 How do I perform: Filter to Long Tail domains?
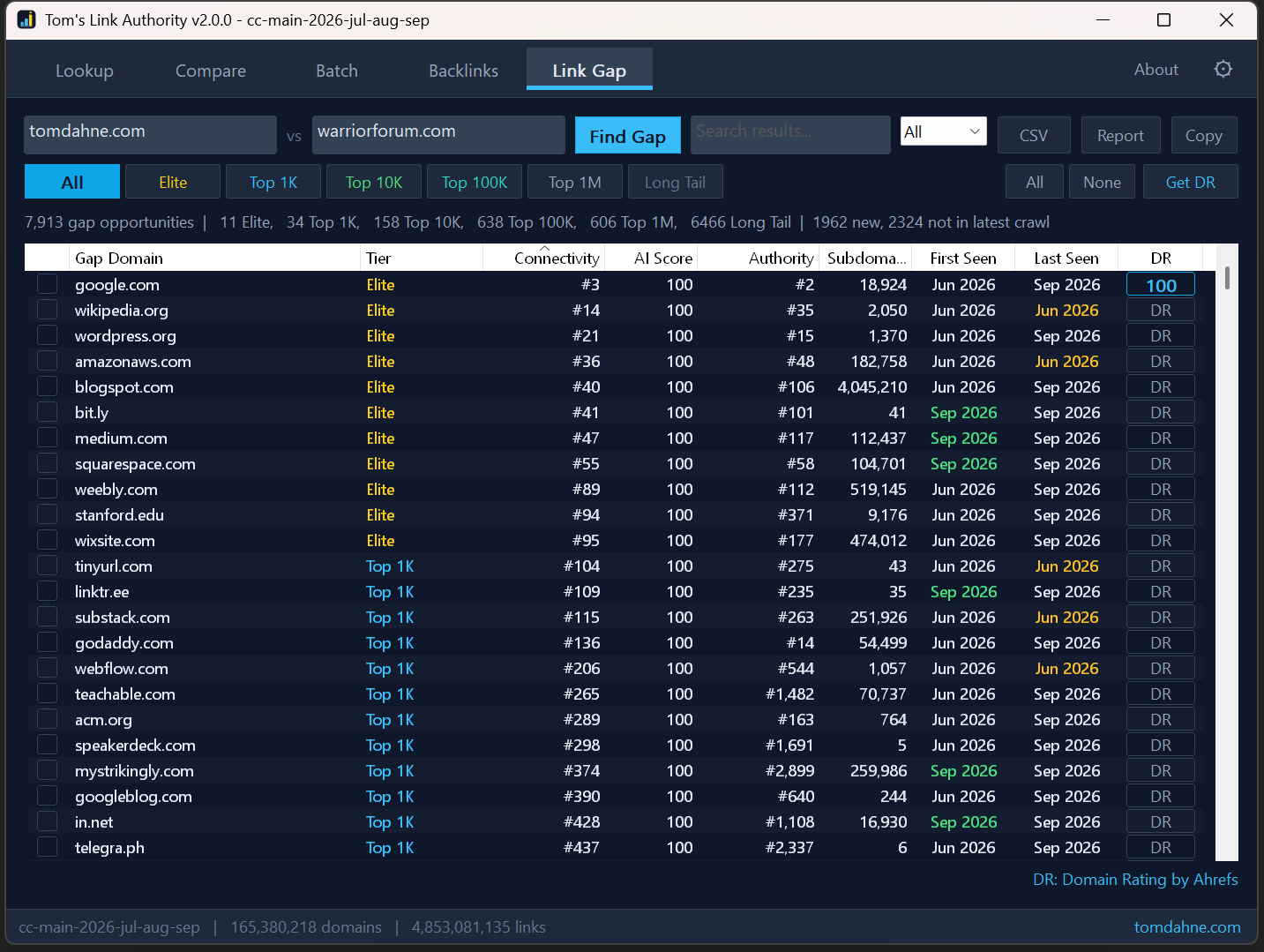click(676, 182)
